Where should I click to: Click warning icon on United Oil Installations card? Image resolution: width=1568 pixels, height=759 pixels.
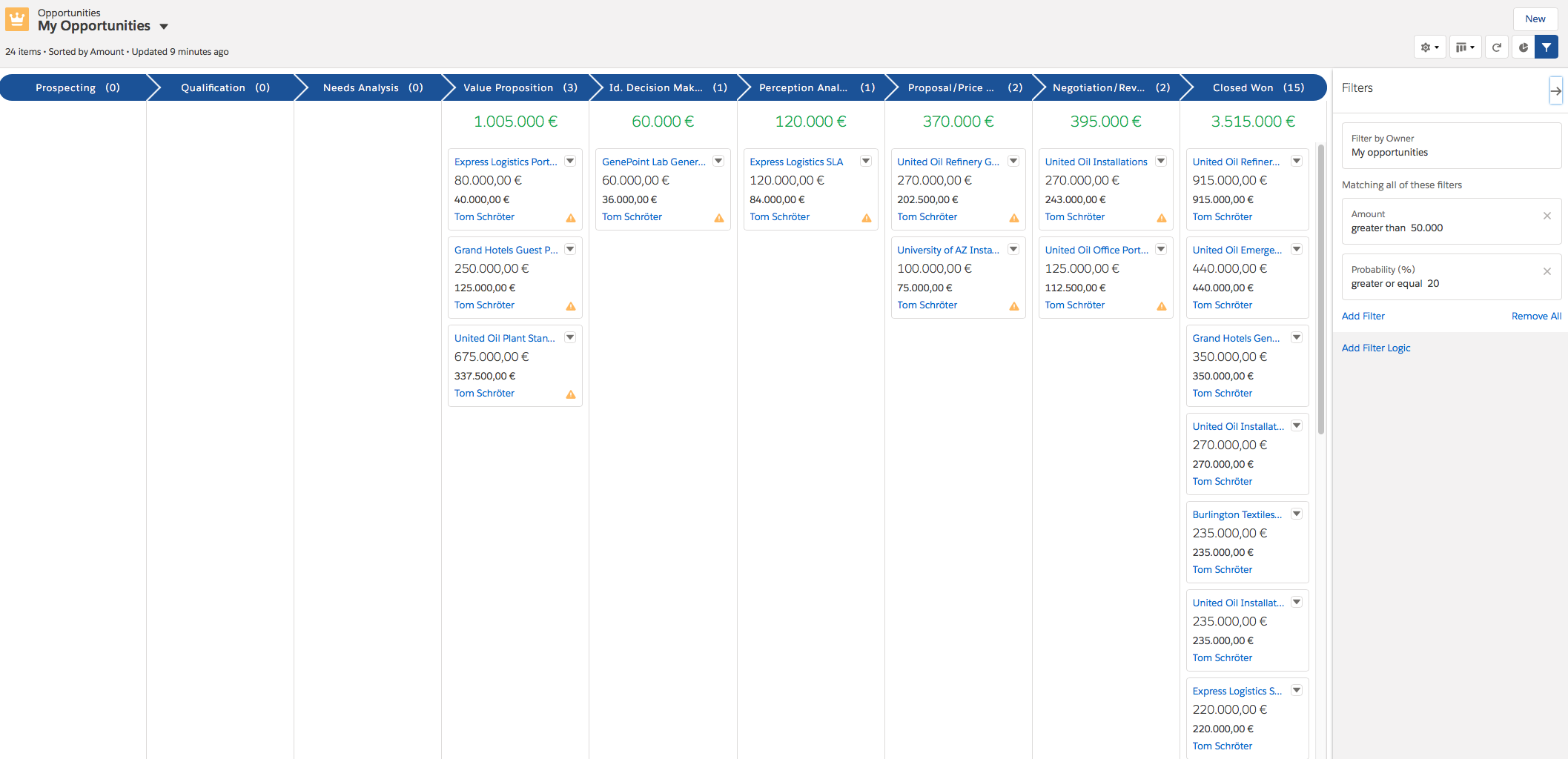(1162, 218)
